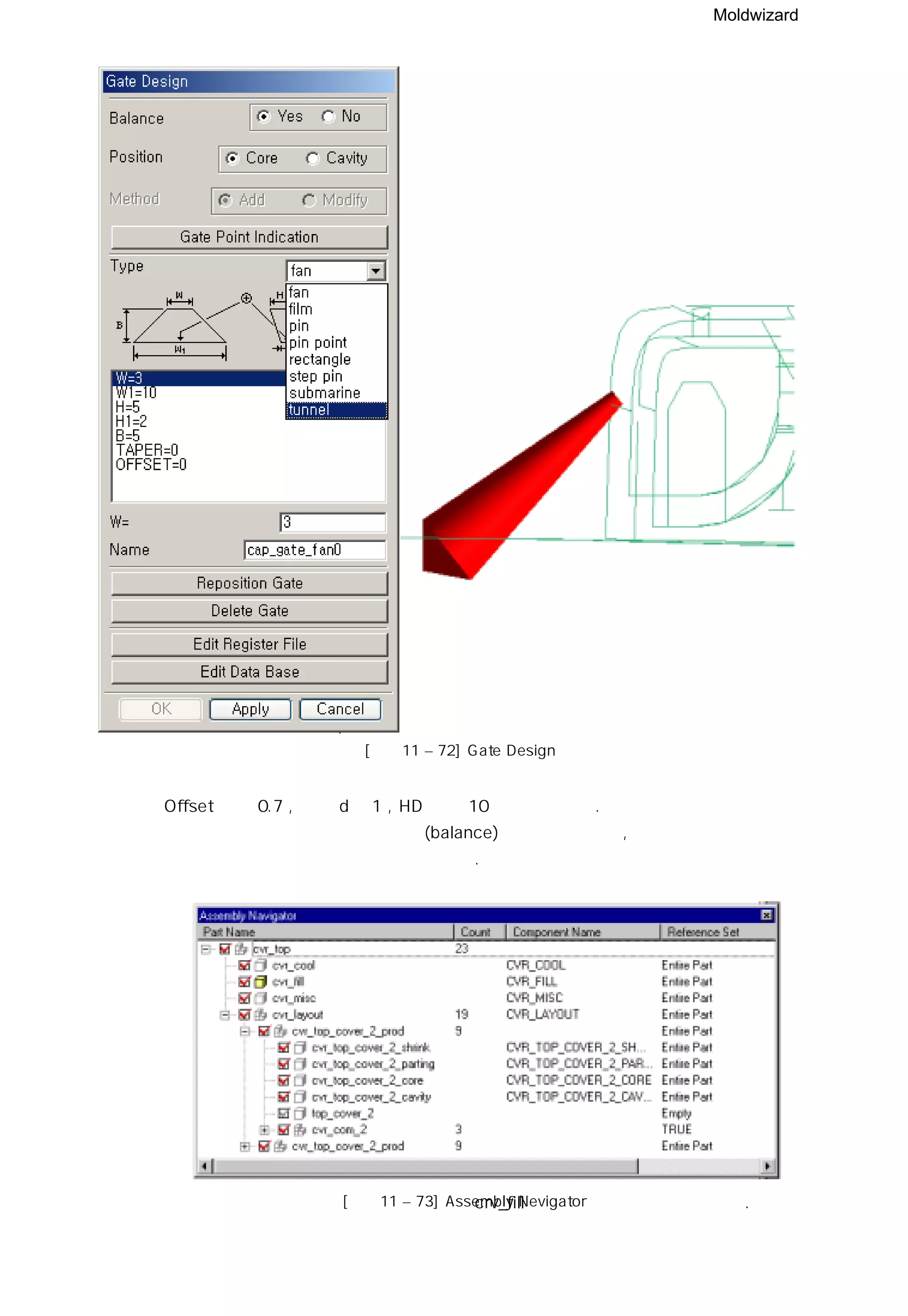
Task: Click the Apply button
Action: pyautogui.click(x=250, y=709)
